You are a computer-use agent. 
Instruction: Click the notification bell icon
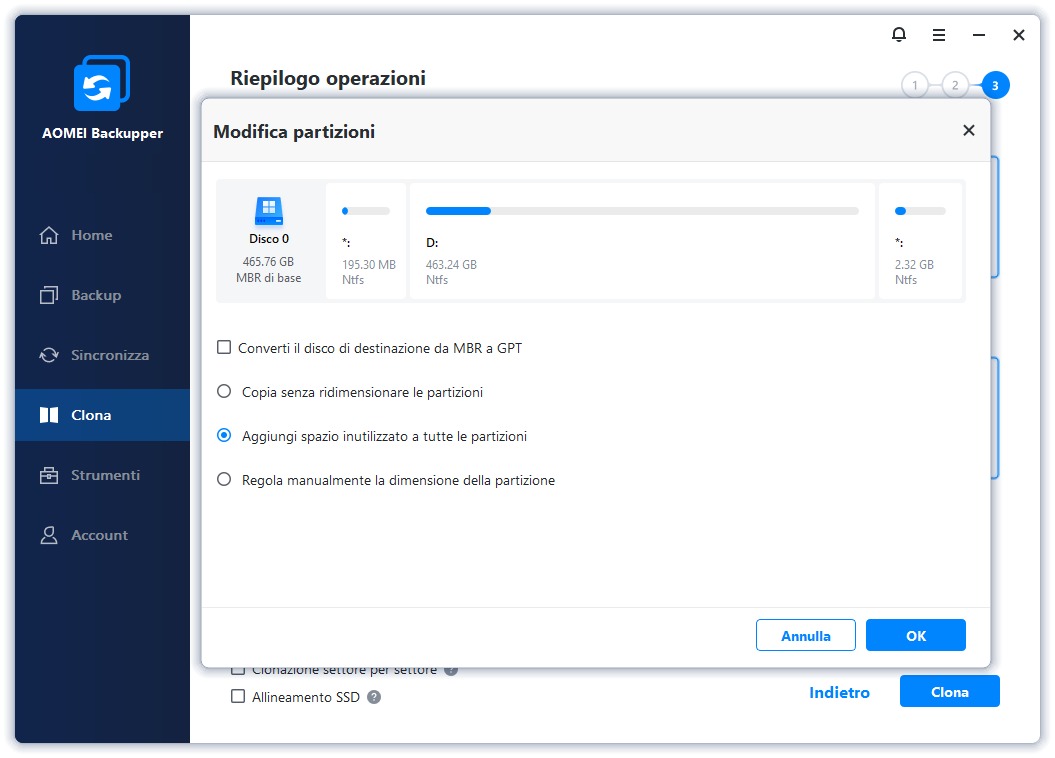(x=898, y=35)
